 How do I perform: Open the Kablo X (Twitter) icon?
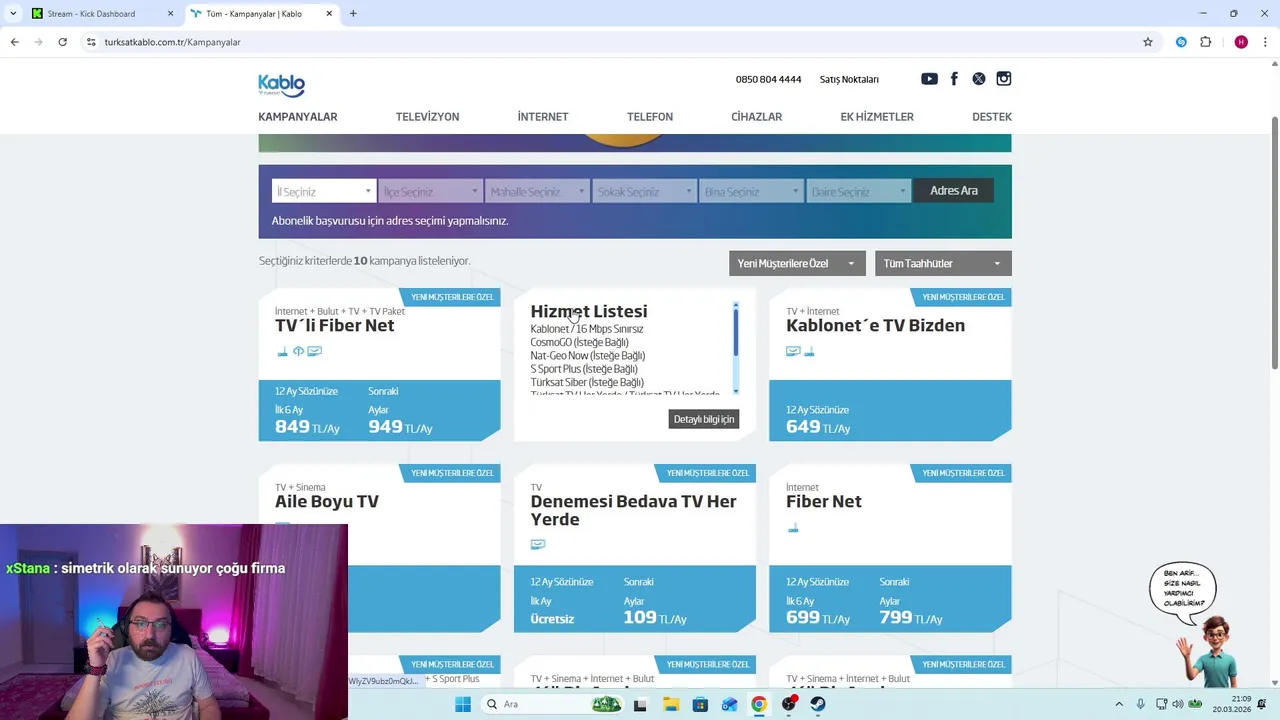tap(978, 79)
